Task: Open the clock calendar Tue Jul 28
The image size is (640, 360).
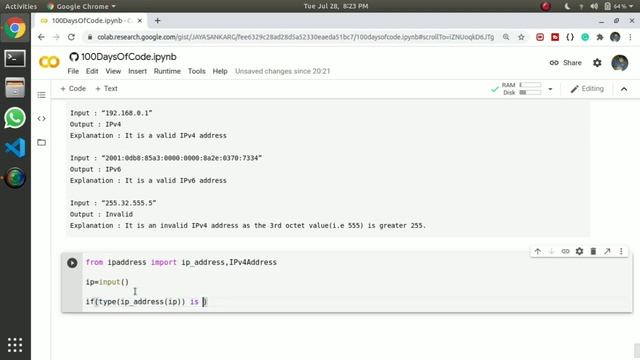Action: click(336, 6)
